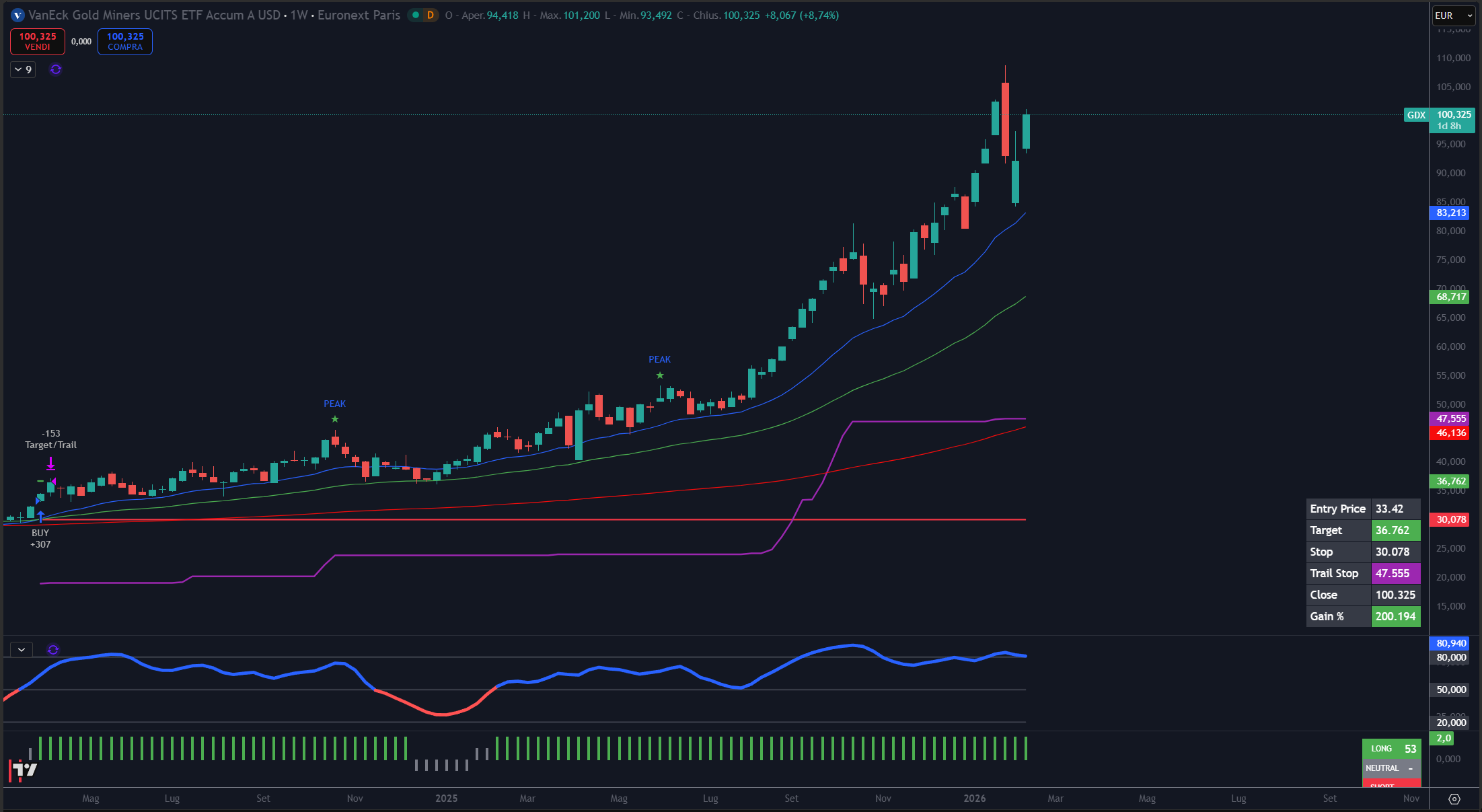Image resolution: width=1482 pixels, height=812 pixels.
Task: Click the 2026 label on time axis
Action: 974,799
